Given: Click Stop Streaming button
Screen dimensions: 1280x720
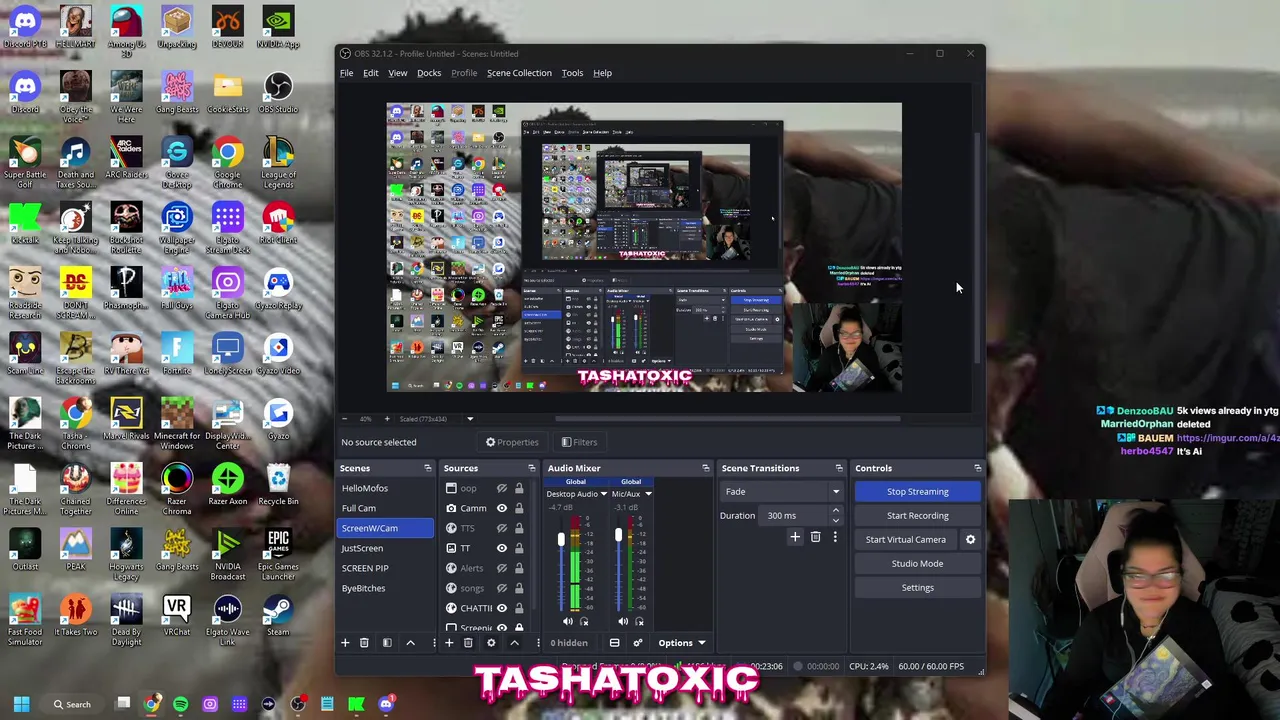Looking at the screenshot, I should 917,491.
